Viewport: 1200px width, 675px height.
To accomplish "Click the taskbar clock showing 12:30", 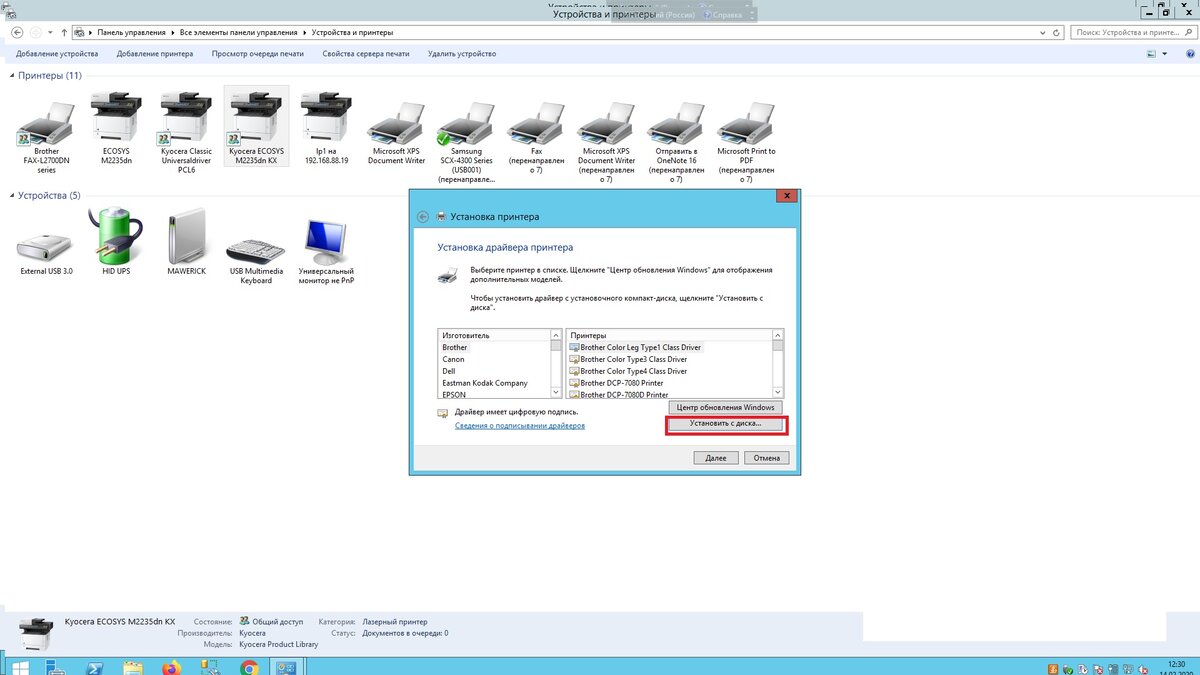I will coord(1176,666).
